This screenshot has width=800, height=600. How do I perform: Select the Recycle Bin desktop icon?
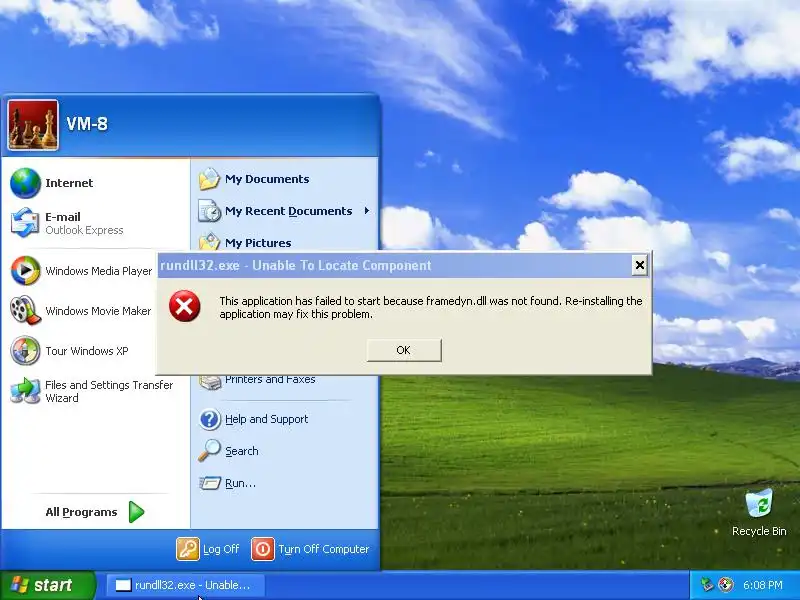tap(759, 504)
